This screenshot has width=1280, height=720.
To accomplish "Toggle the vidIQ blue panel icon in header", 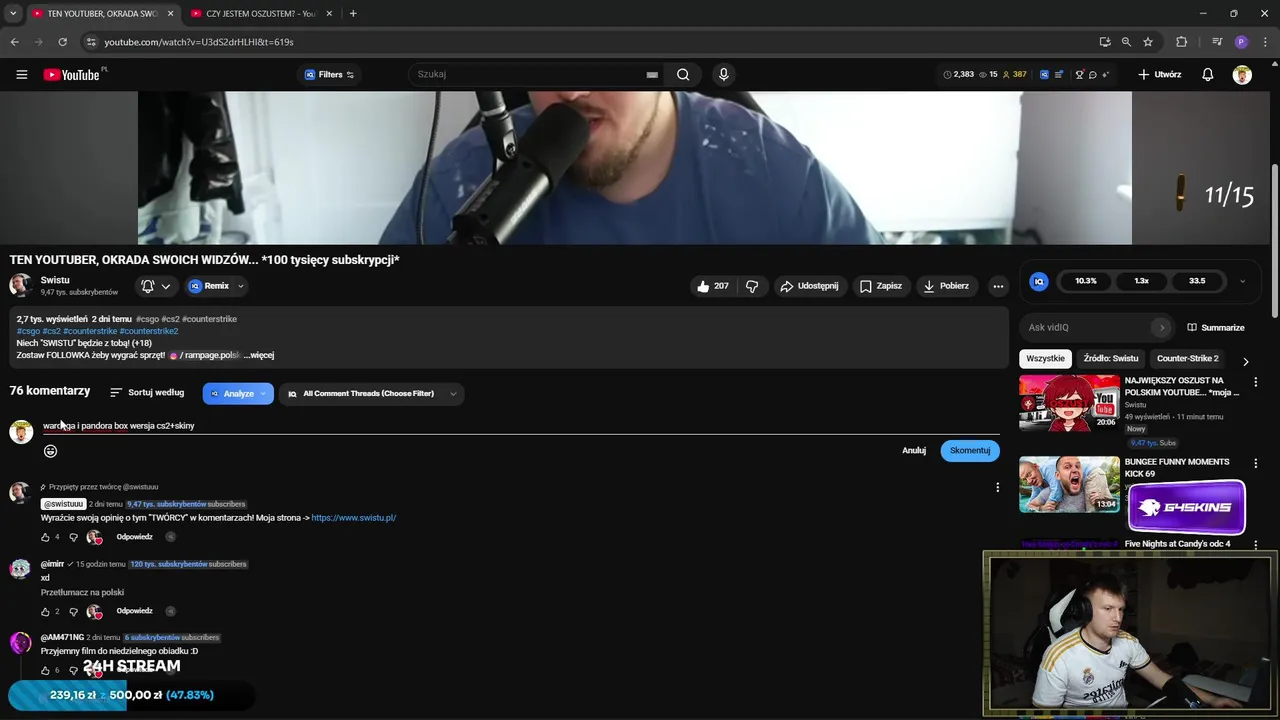I will pyautogui.click(x=1045, y=74).
